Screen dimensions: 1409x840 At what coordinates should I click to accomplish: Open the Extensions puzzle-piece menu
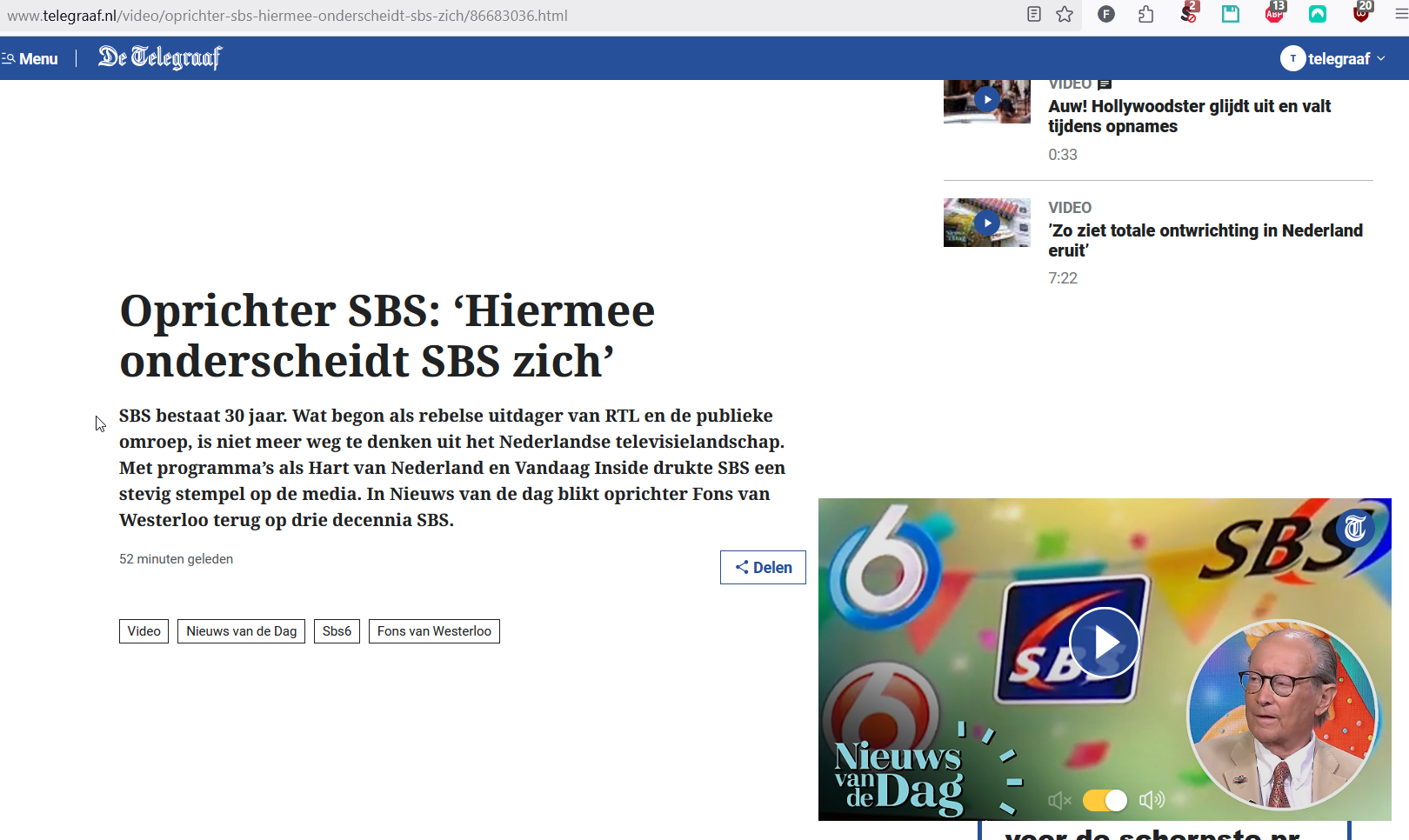click(1146, 14)
